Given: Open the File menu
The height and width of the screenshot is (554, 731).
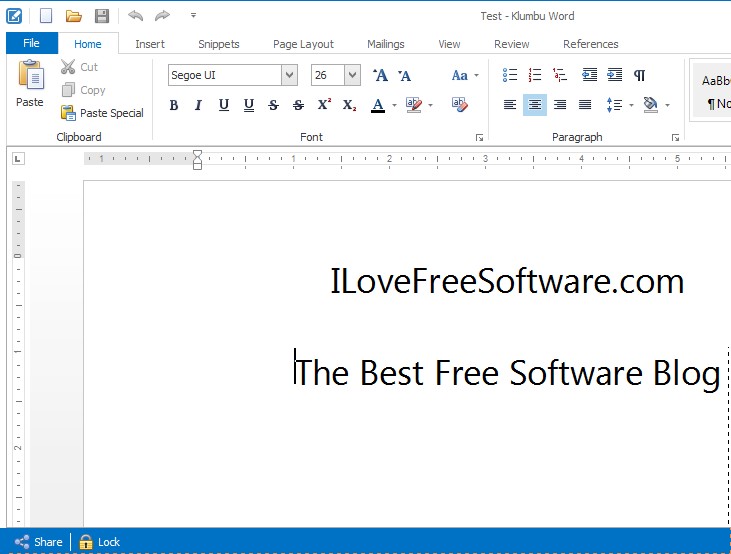Looking at the screenshot, I should click(x=32, y=43).
